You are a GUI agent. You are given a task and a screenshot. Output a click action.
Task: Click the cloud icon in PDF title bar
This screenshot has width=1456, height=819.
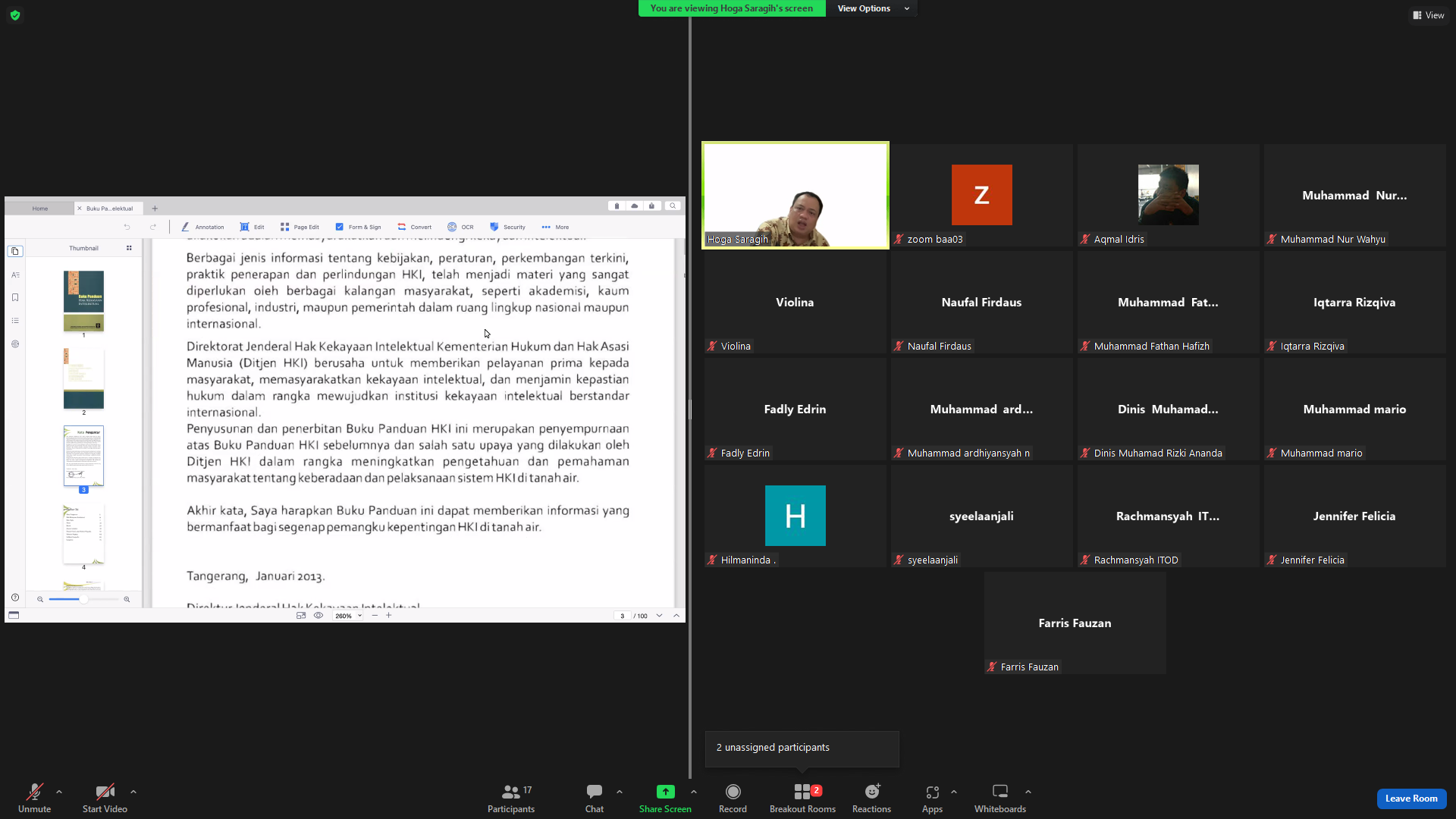pyautogui.click(x=635, y=206)
